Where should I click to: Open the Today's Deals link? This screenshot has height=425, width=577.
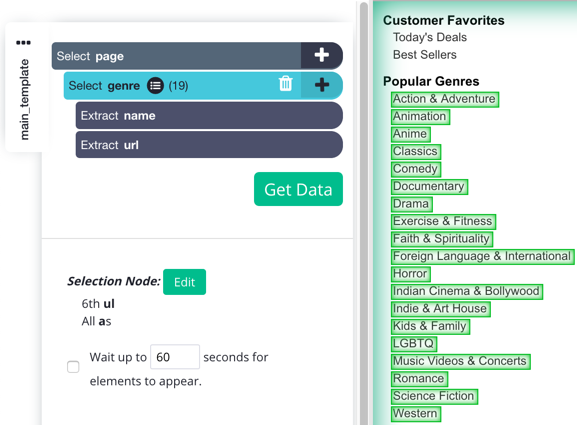[x=429, y=38]
